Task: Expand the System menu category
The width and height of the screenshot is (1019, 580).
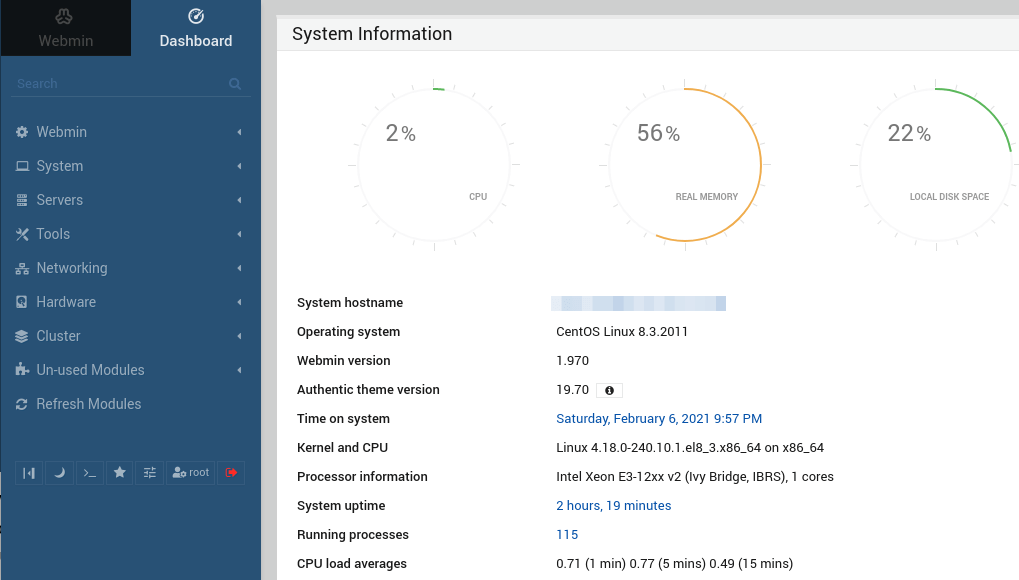Action: click(59, 166)
